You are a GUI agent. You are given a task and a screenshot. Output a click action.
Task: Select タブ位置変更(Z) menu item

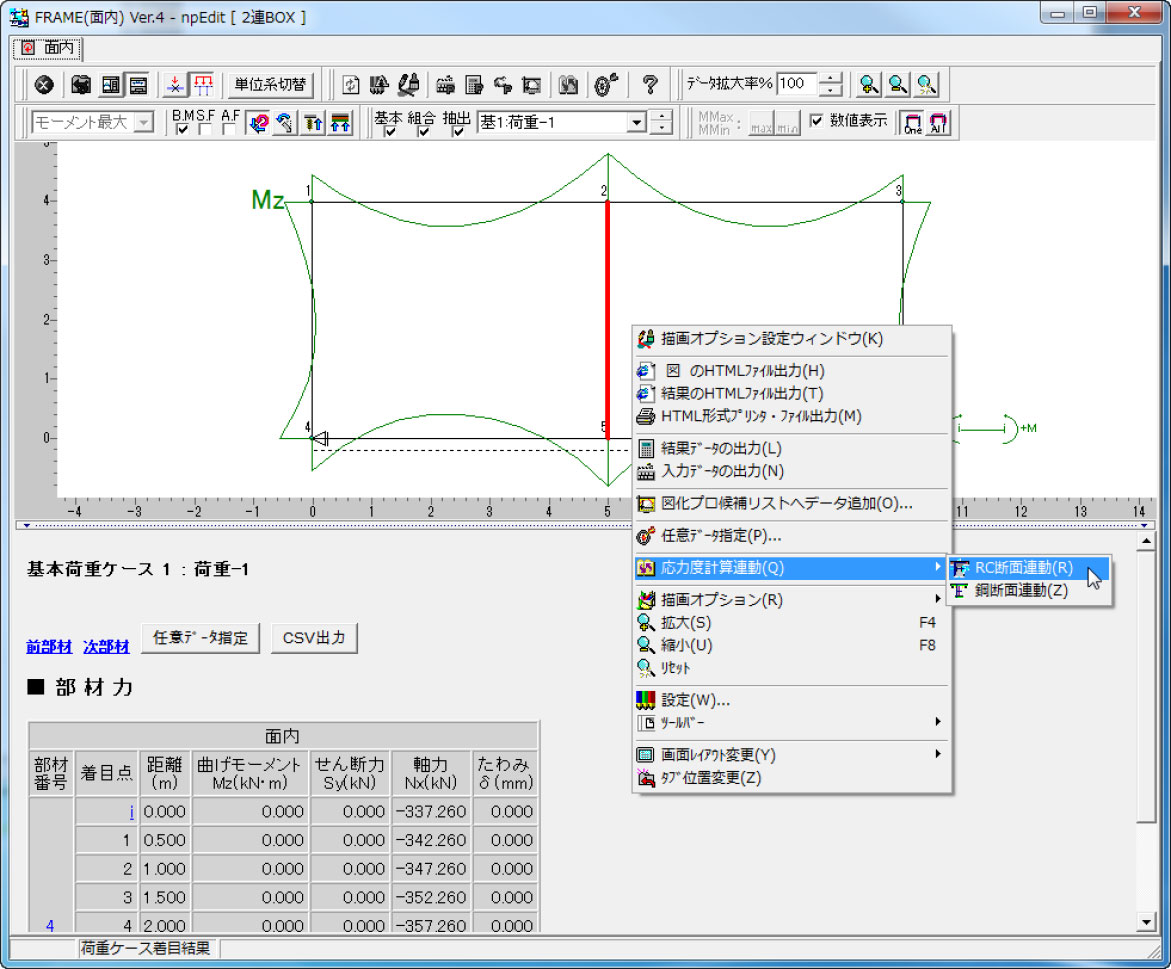pos(792,778)
